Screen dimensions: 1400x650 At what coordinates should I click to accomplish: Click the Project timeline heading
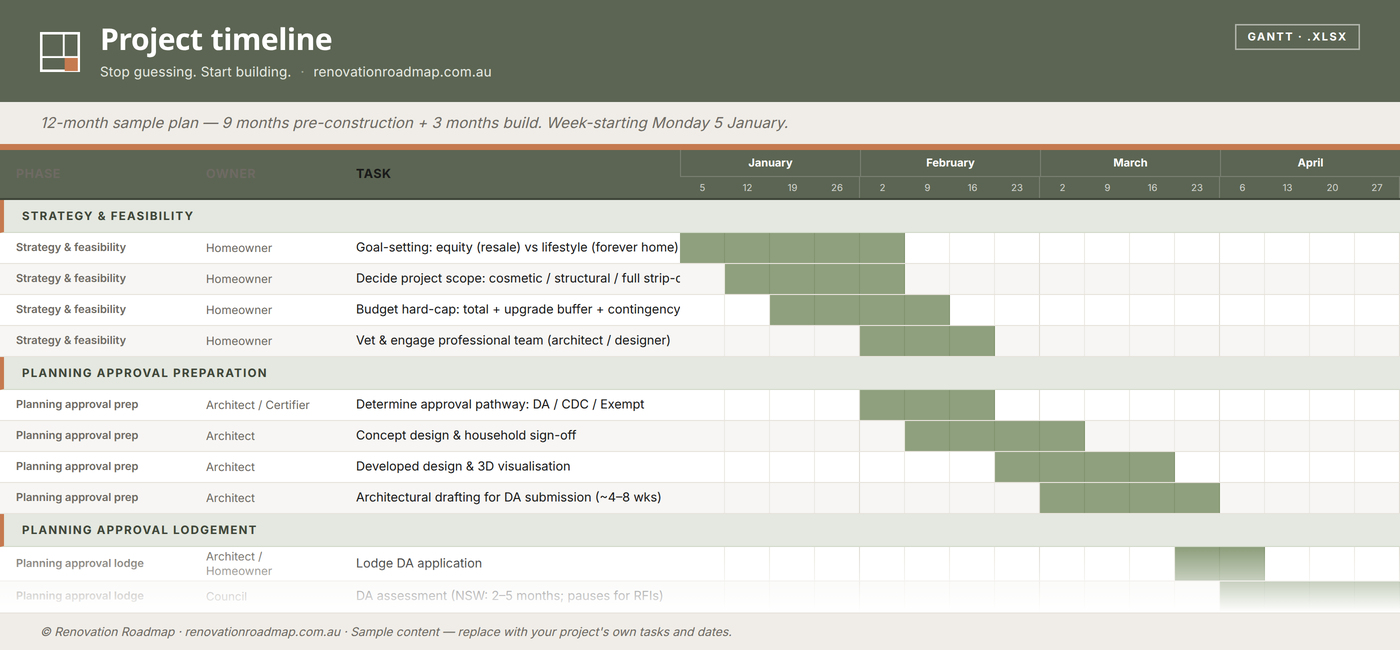[216, 39]
